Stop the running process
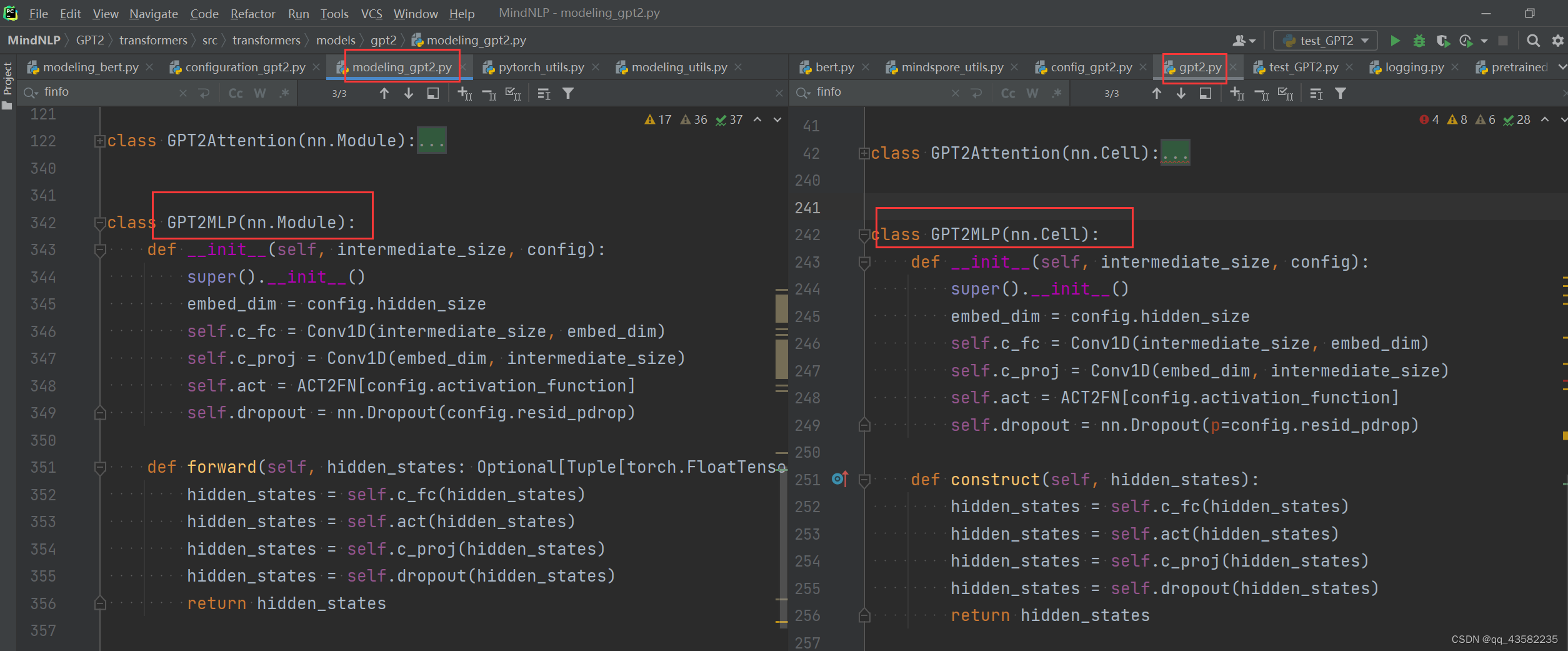 [1503, 41]
